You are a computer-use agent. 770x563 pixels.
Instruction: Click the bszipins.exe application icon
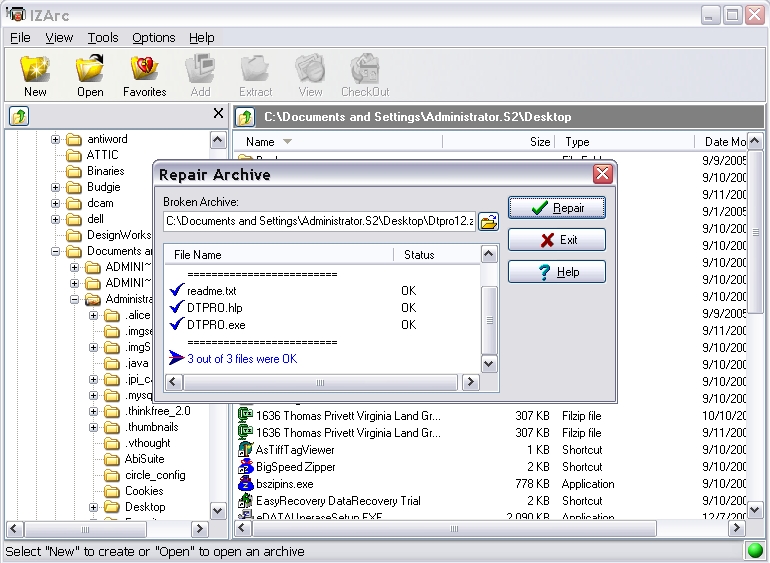point(245,484)
